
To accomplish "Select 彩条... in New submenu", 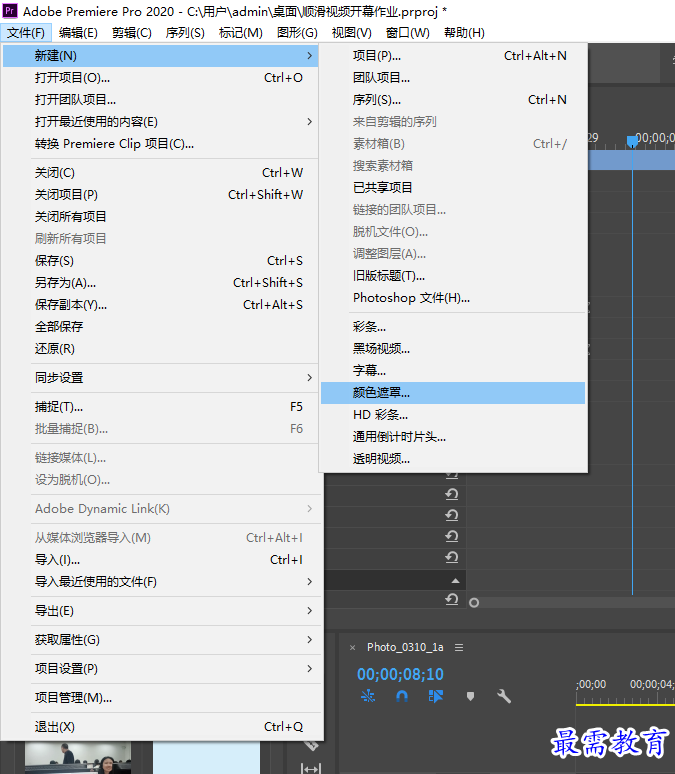I will pos(453,327).
